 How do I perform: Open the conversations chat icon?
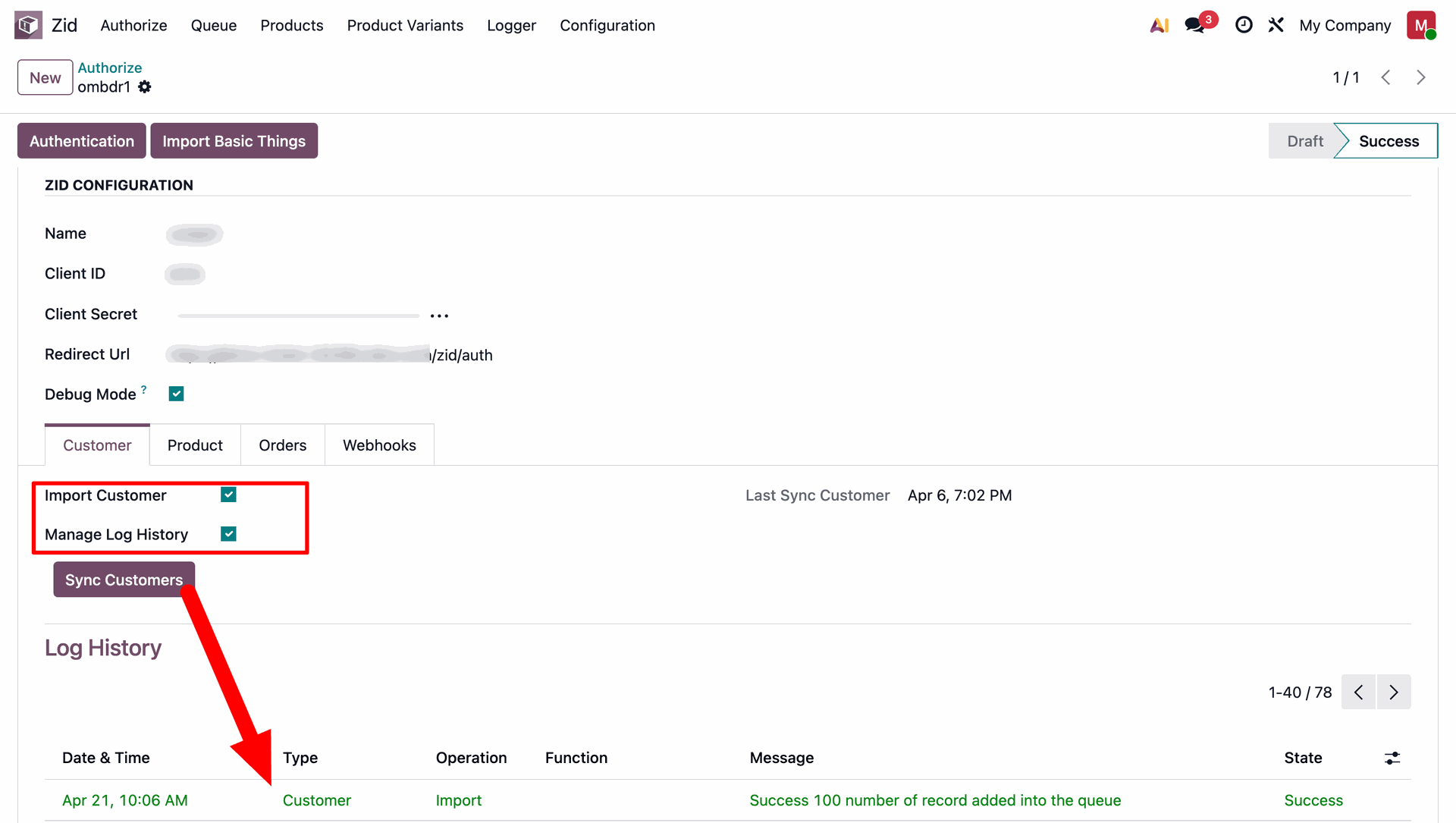1196,25
